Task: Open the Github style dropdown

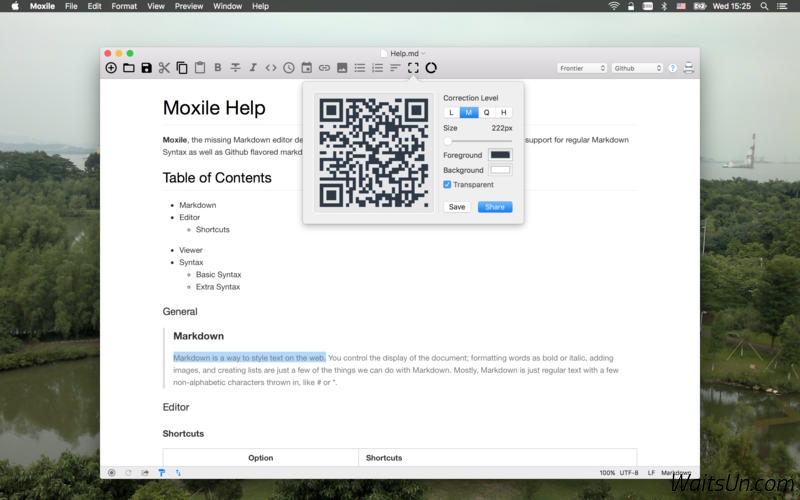Action: 637,68
